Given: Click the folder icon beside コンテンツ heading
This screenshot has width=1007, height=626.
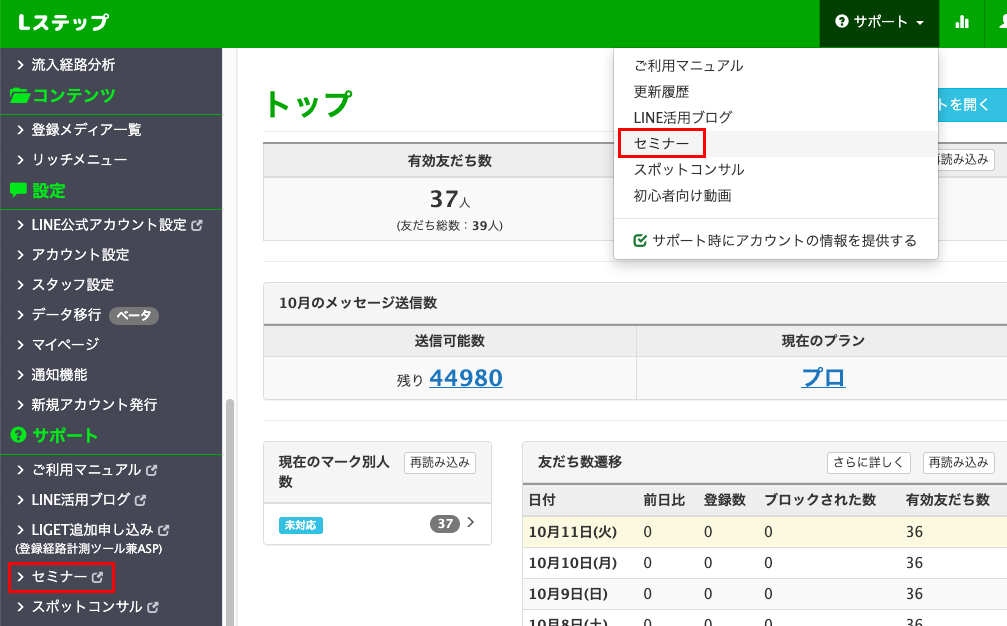Looking at the screenshot, I should tap(18, 96).
